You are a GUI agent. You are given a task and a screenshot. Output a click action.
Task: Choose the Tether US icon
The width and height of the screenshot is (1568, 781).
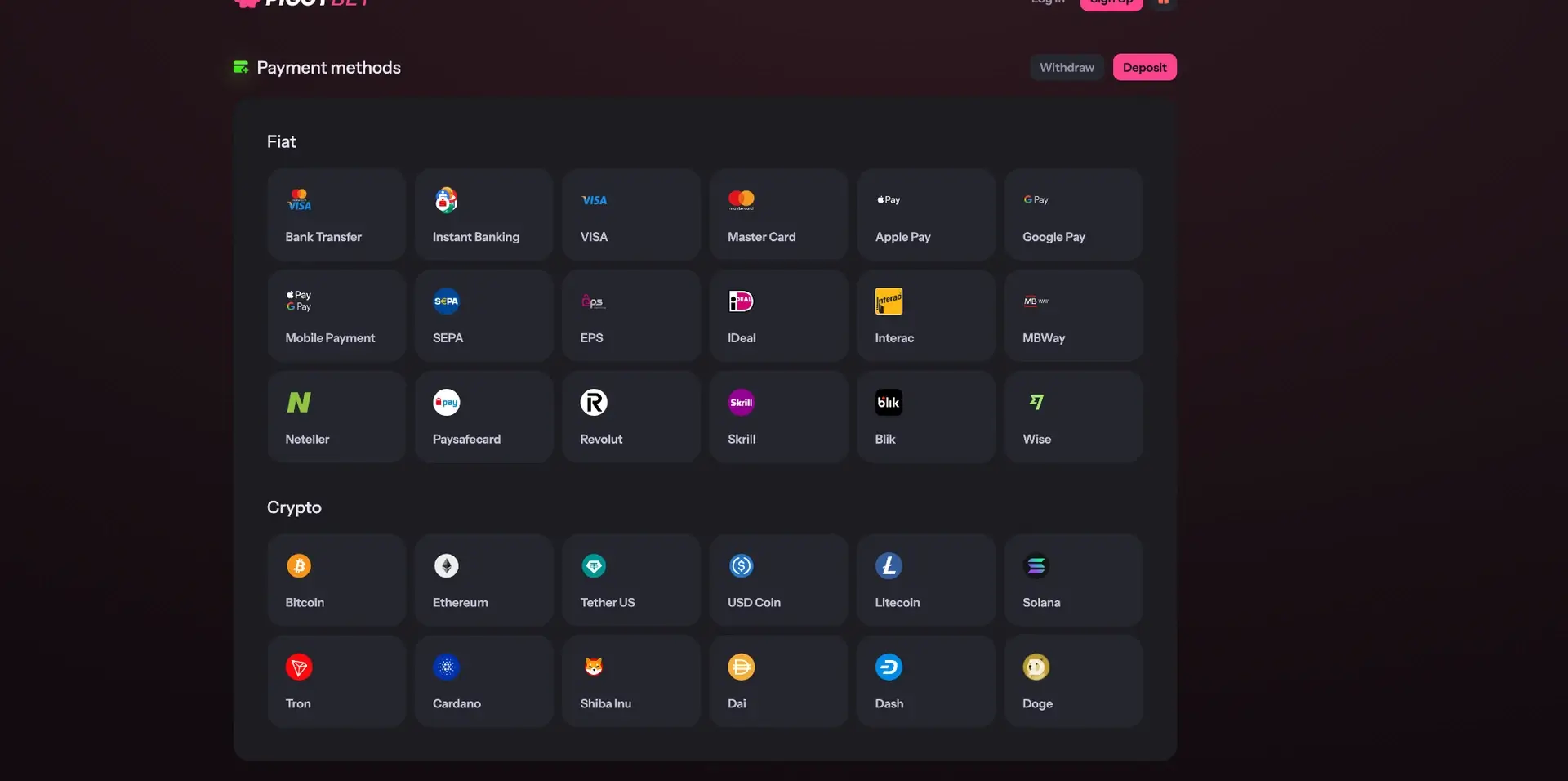tap(594, 566)
